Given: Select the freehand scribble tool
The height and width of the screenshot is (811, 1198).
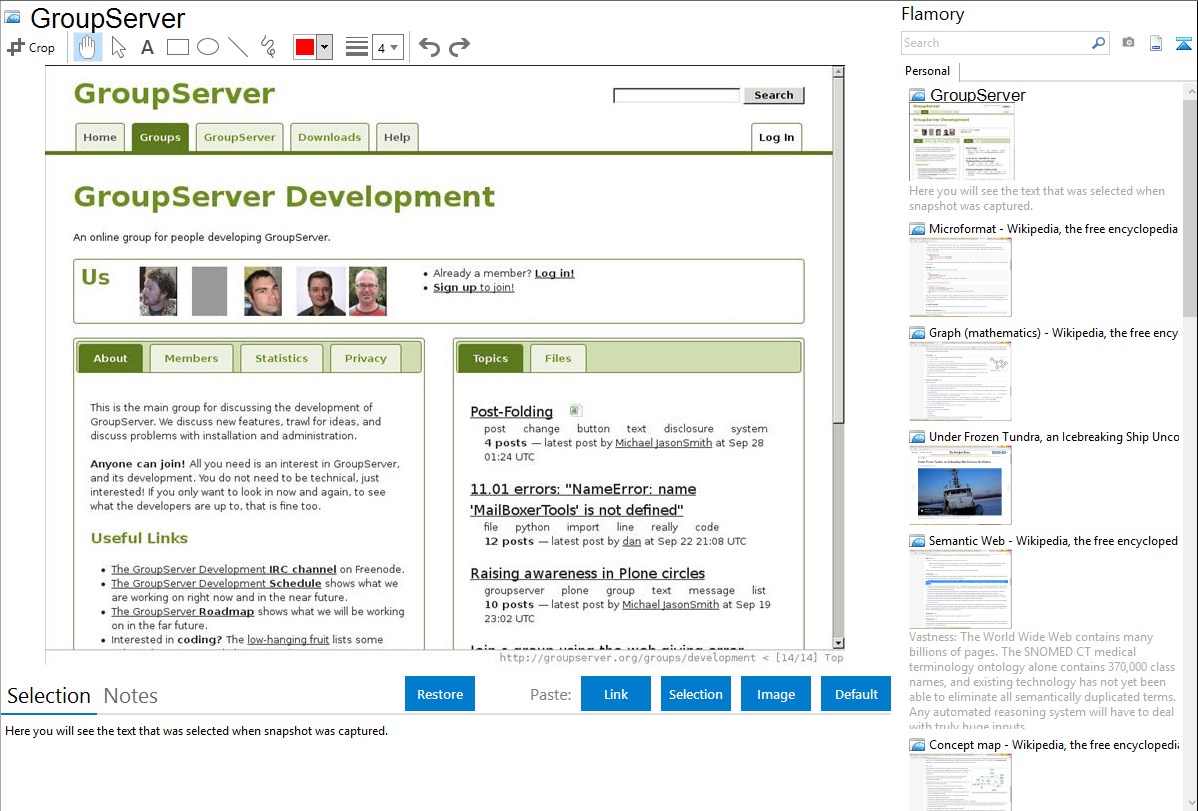Looking at the screenshot, I should (x=268, y=47).
